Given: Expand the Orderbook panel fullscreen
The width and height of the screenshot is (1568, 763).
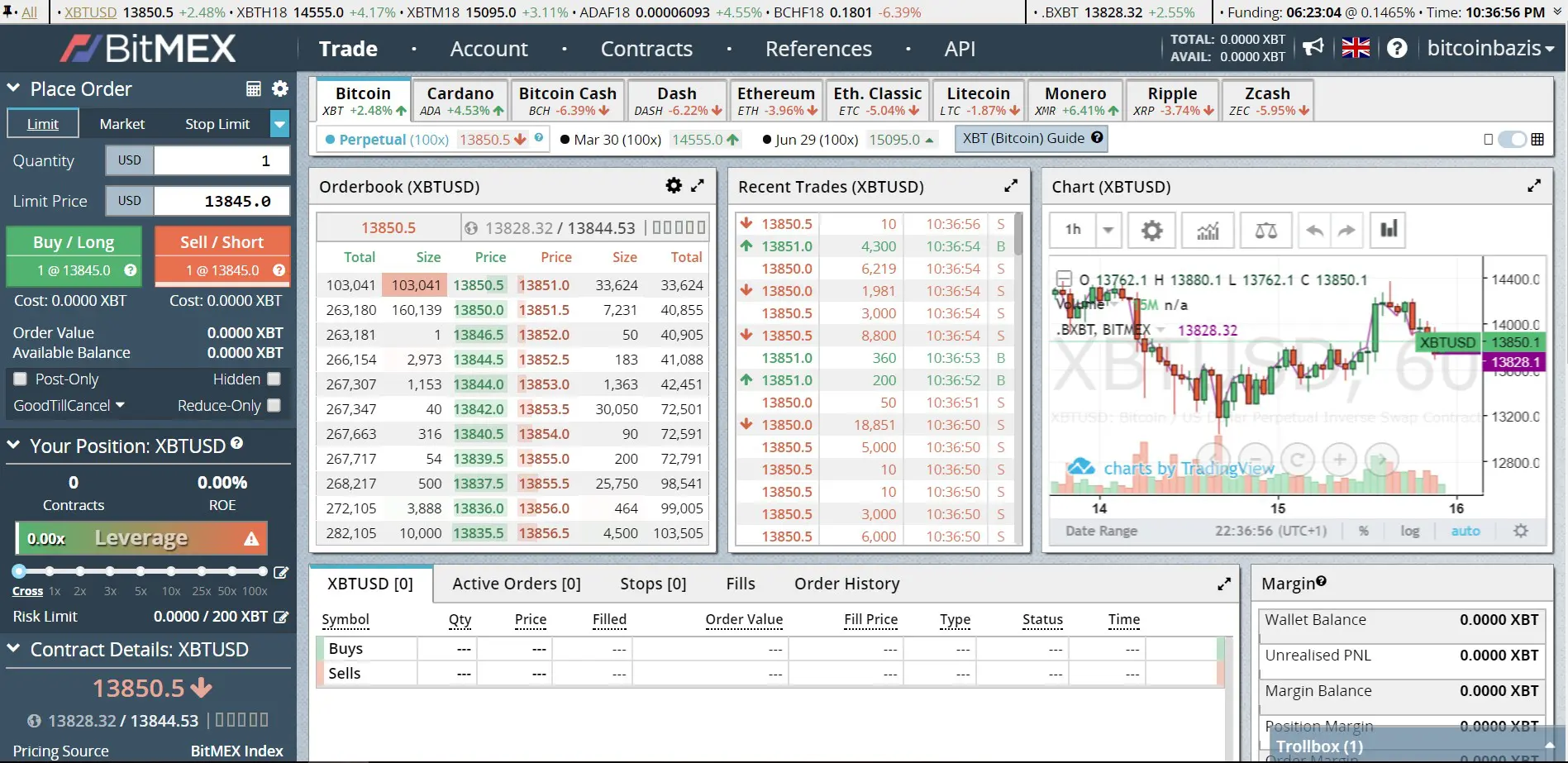Looking at the screenshot, I should click(x=698, y=186).
